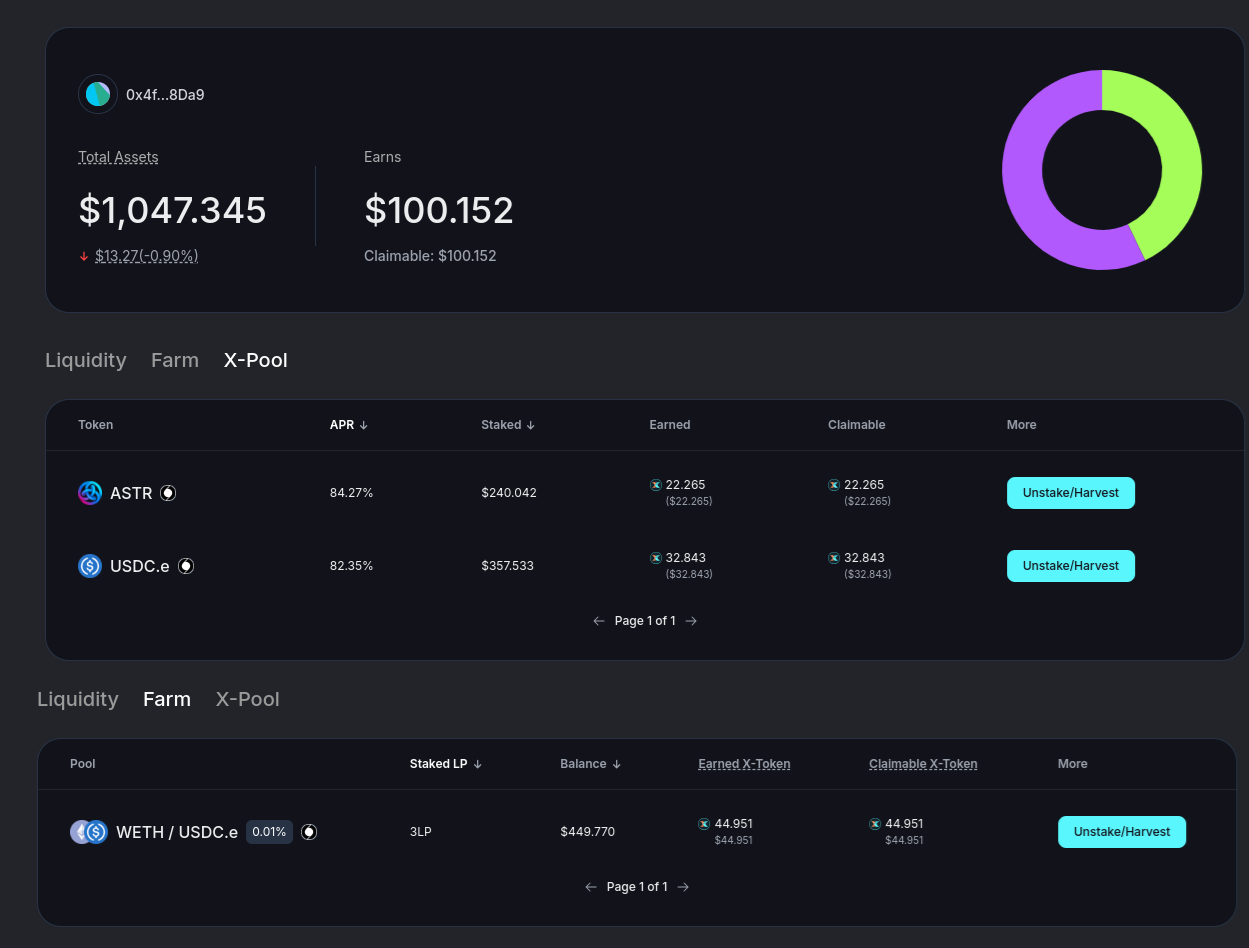This screenshot has width=1249, height=948.
Task: Click the 0.01% fee badge
Action: click(x=269, y=831)
